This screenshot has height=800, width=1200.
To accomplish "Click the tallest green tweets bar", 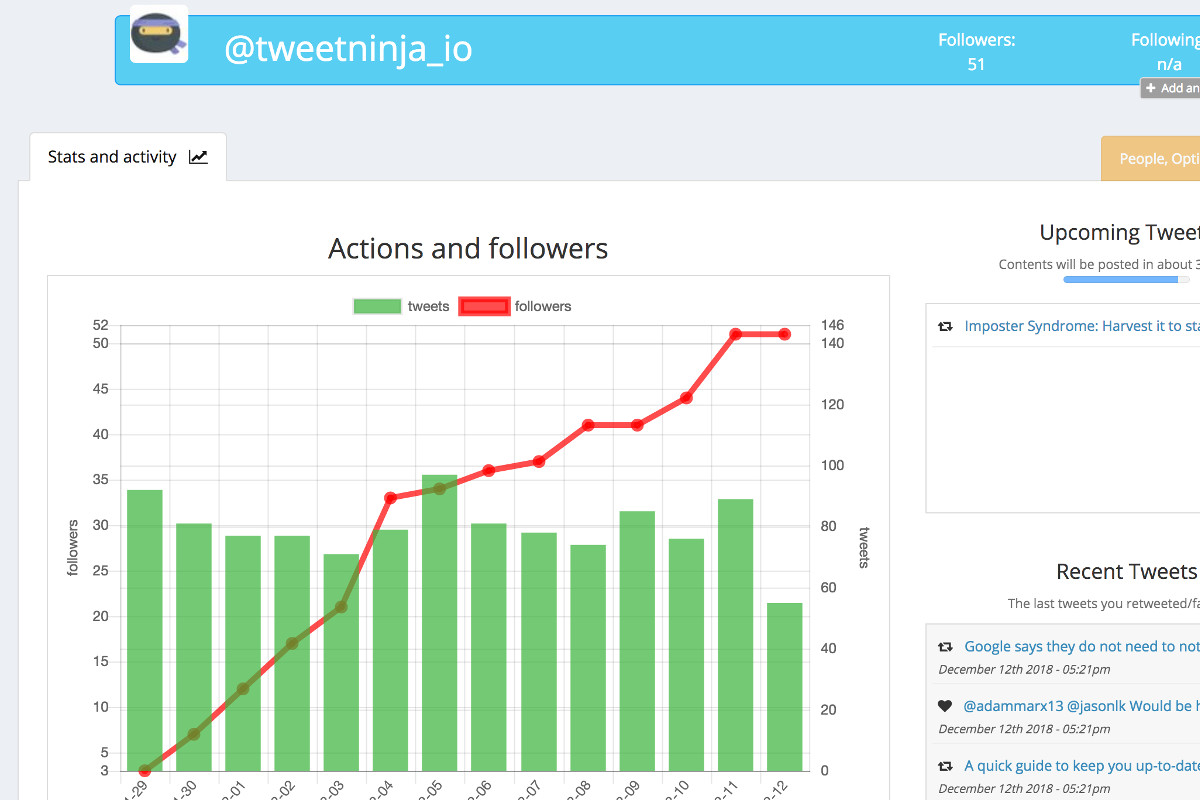I will (439, 623).
